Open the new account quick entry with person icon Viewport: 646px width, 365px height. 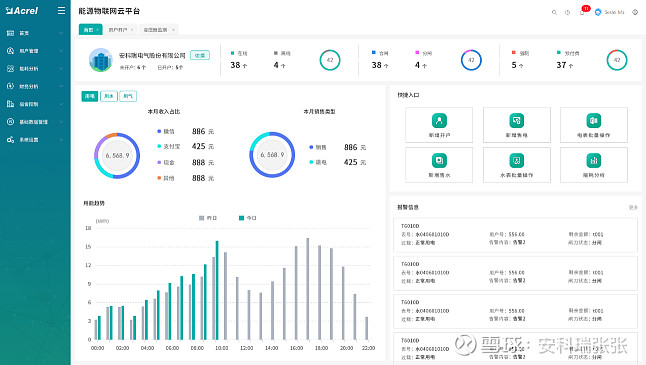point(439,125)
